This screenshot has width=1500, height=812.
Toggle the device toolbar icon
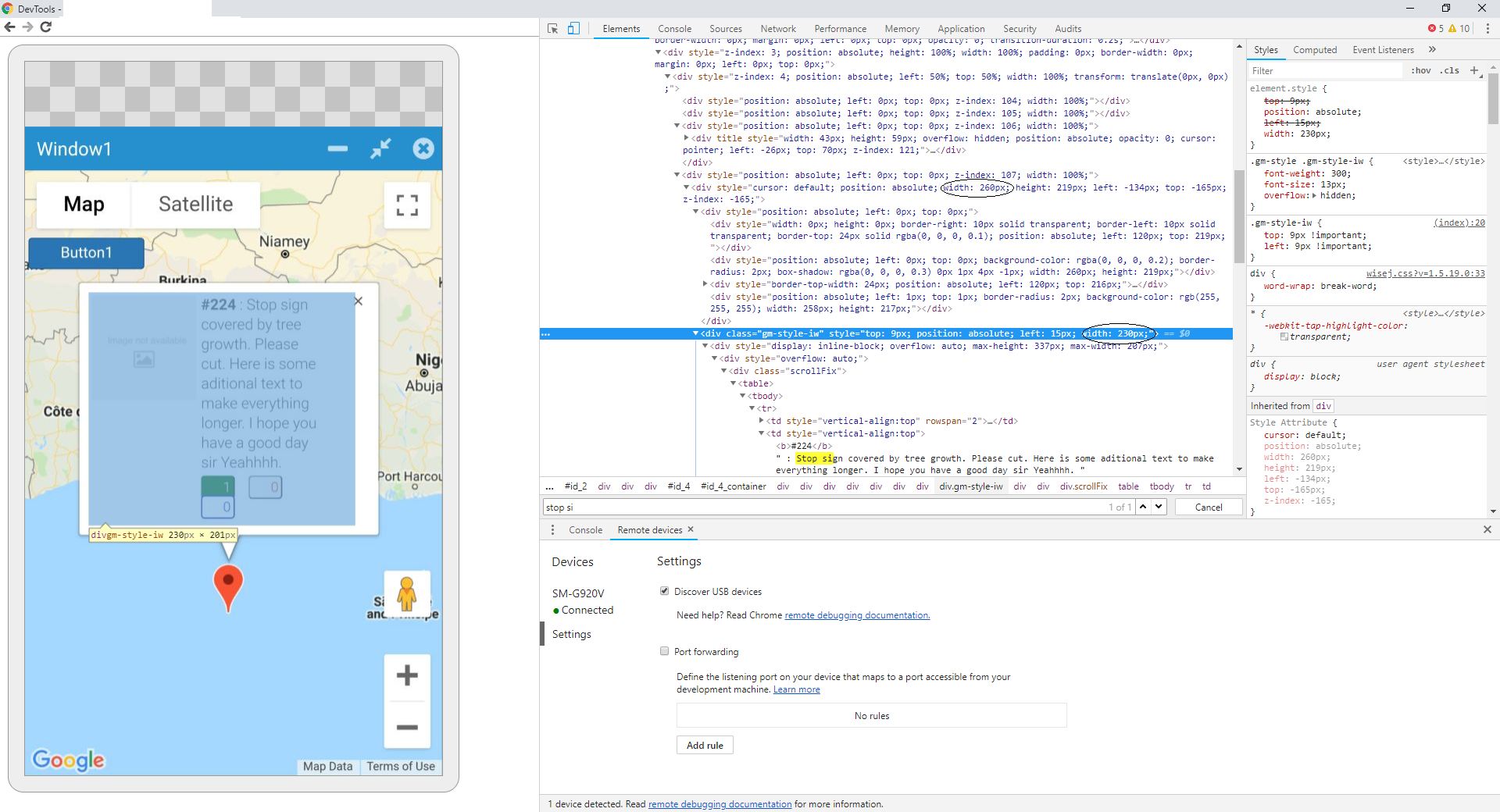(573, 29)
